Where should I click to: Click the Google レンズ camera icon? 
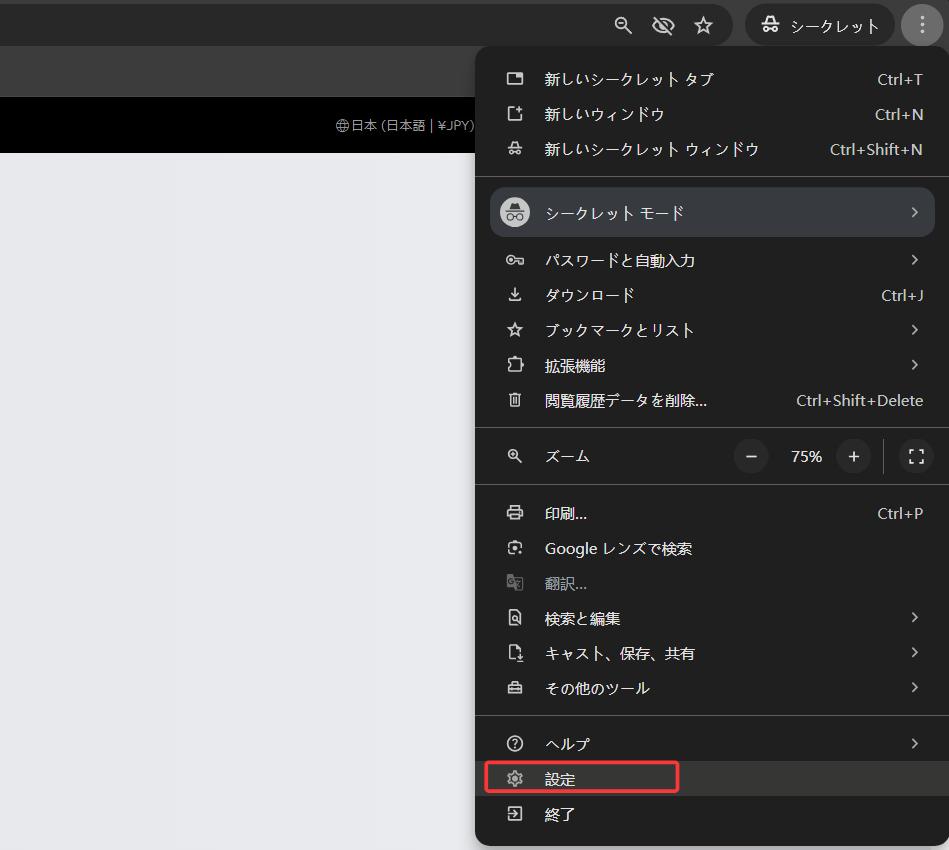pyautogui.click(x=515, y=548)
